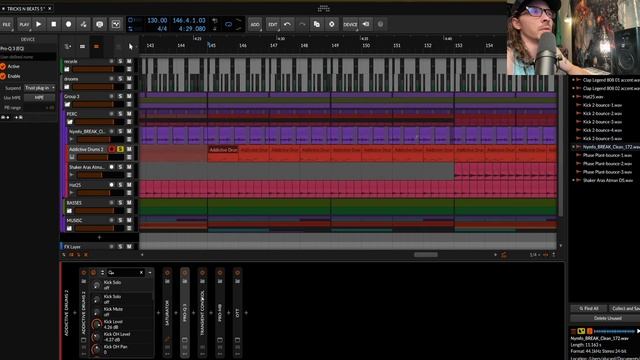Screen dimensions: 640x360
Task: Undo the last action with the undo arrow
Action: click(x=287, y=24)
